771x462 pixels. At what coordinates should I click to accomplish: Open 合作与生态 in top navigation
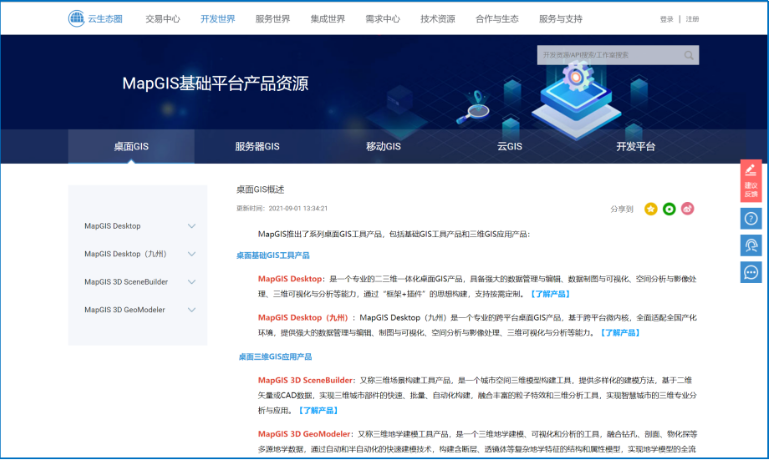pyautogui.click(x=497, y=19)
